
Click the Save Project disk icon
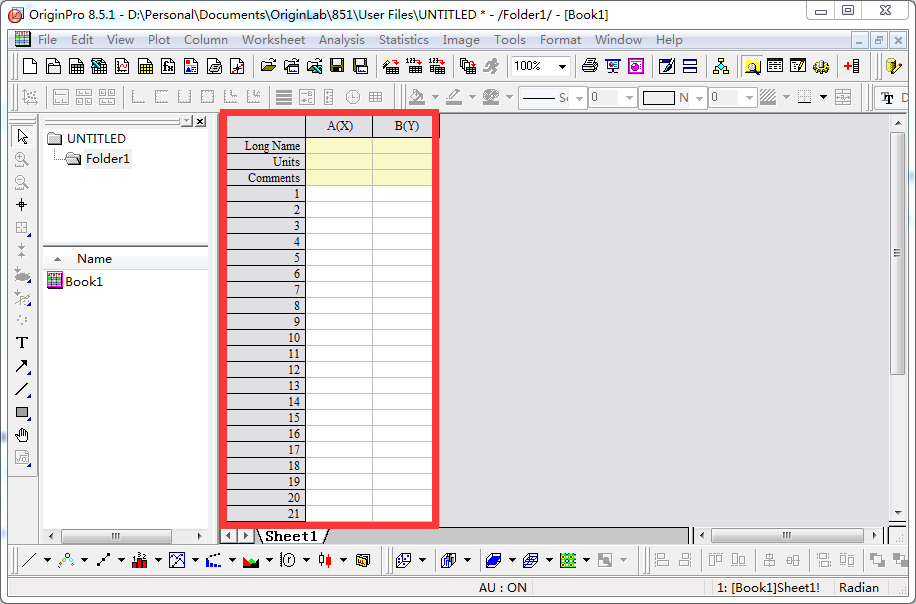point(337,66)
